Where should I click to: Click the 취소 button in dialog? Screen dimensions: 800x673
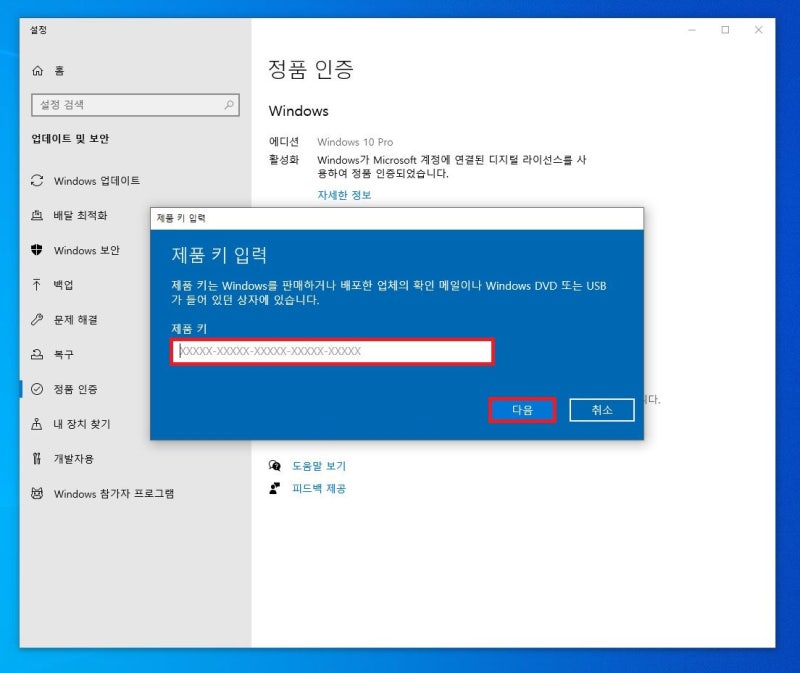coord(602,410)
